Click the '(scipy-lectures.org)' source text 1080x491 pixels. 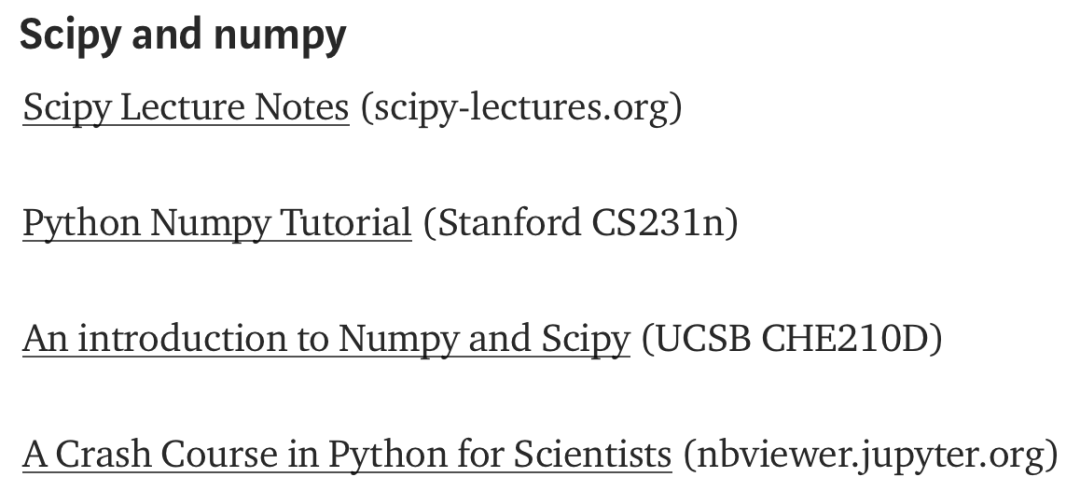coord(521,108)
